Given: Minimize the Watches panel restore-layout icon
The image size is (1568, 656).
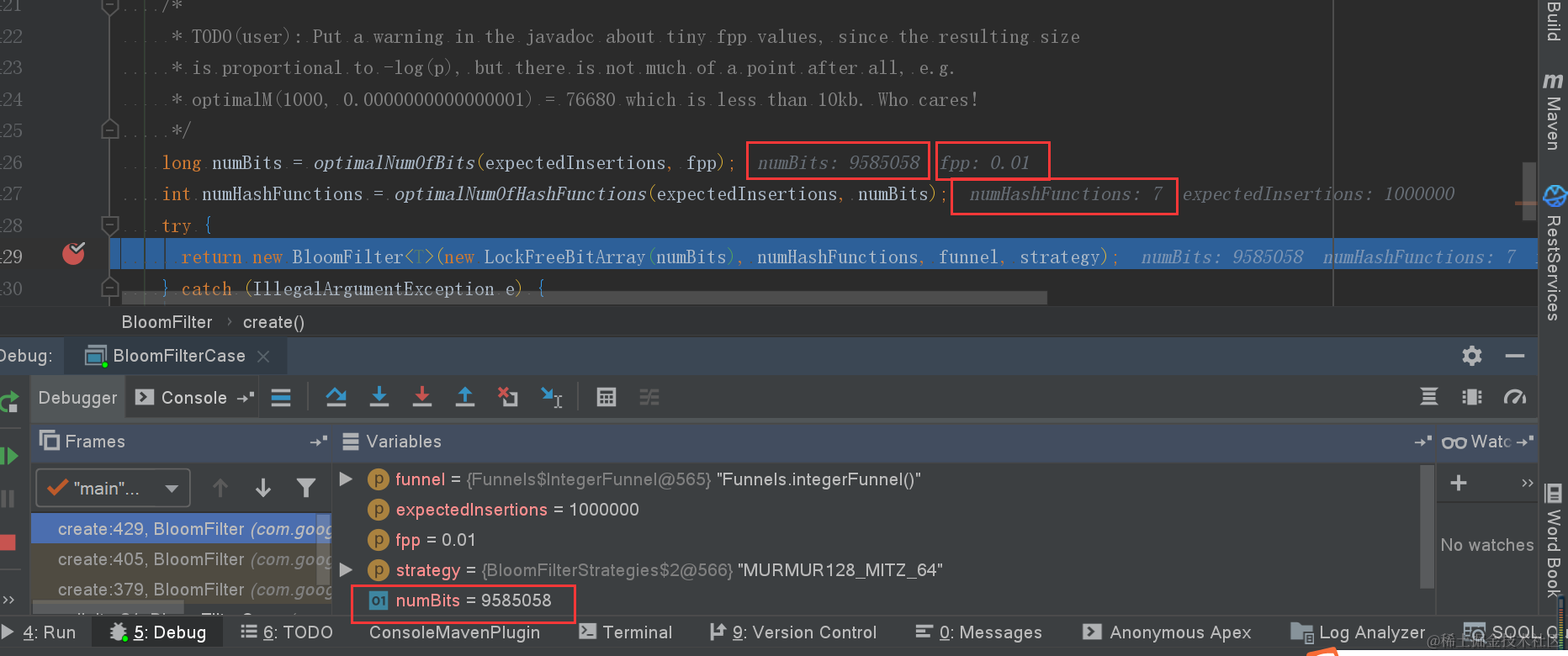Looking at the screenshot, I should (1525, 442).
